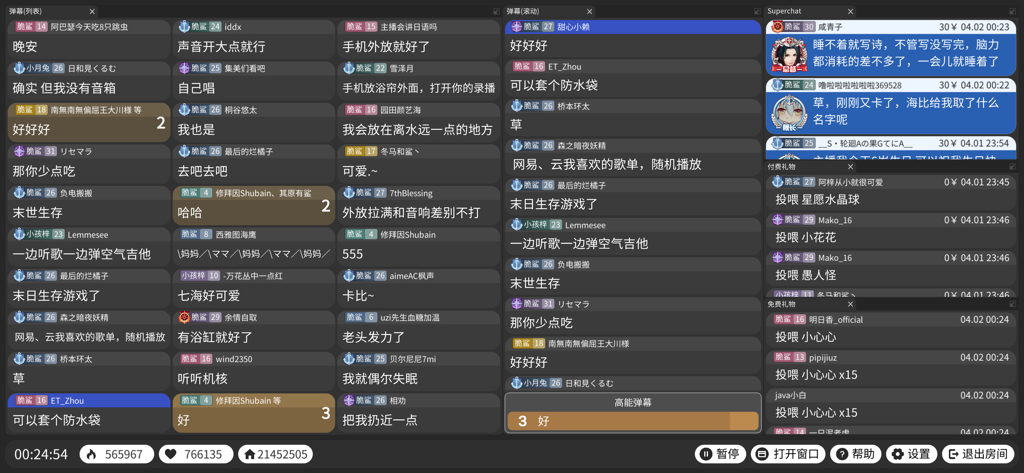The width and height of the screenshot is (1024, 473).
Task: Select the 我就偶尔失眠 message
Action: coord(419,371)
